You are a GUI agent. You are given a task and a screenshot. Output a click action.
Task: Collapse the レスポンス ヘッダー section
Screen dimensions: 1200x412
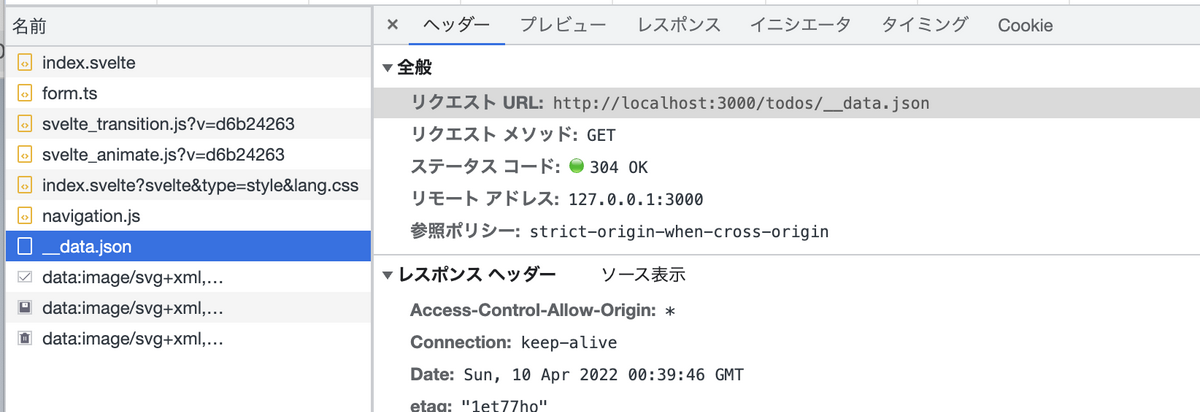click(388, 275)
